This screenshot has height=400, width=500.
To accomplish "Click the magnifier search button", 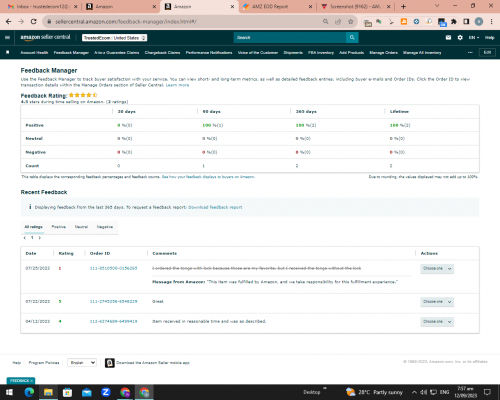I will (x=352, y=38).
